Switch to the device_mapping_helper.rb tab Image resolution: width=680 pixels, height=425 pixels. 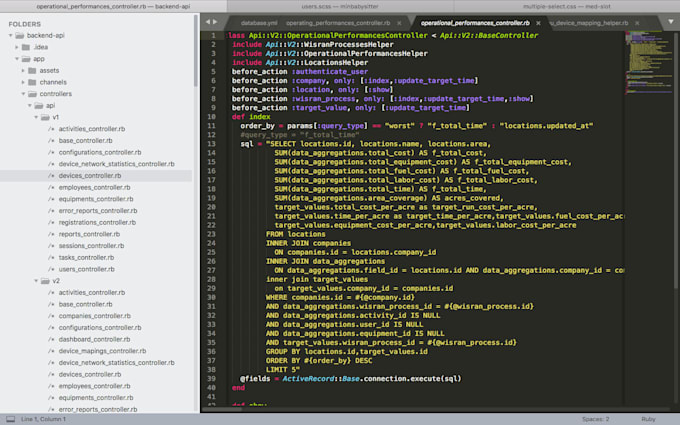click(x=587, y=21)
